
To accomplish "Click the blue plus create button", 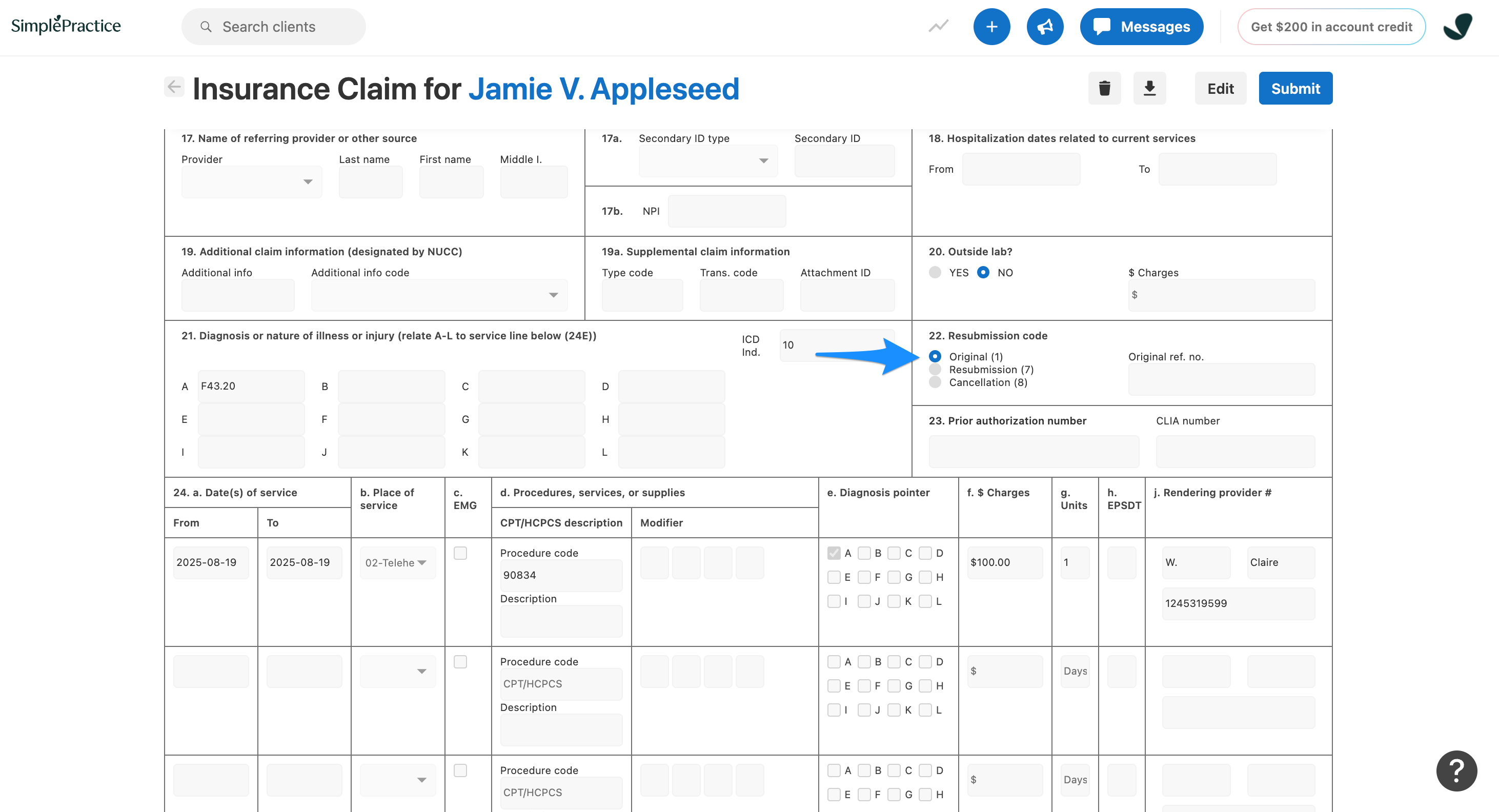I will [x=991, y=27].
